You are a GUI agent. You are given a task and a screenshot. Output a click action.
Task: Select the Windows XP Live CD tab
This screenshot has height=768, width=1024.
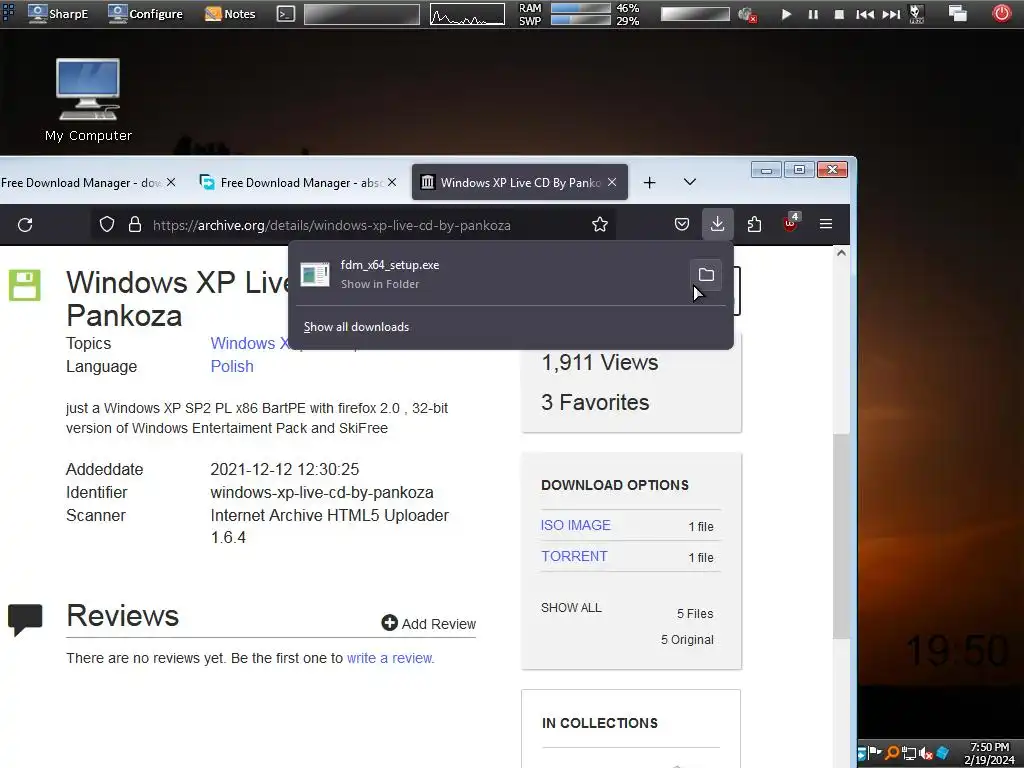(x=520, y=182)
